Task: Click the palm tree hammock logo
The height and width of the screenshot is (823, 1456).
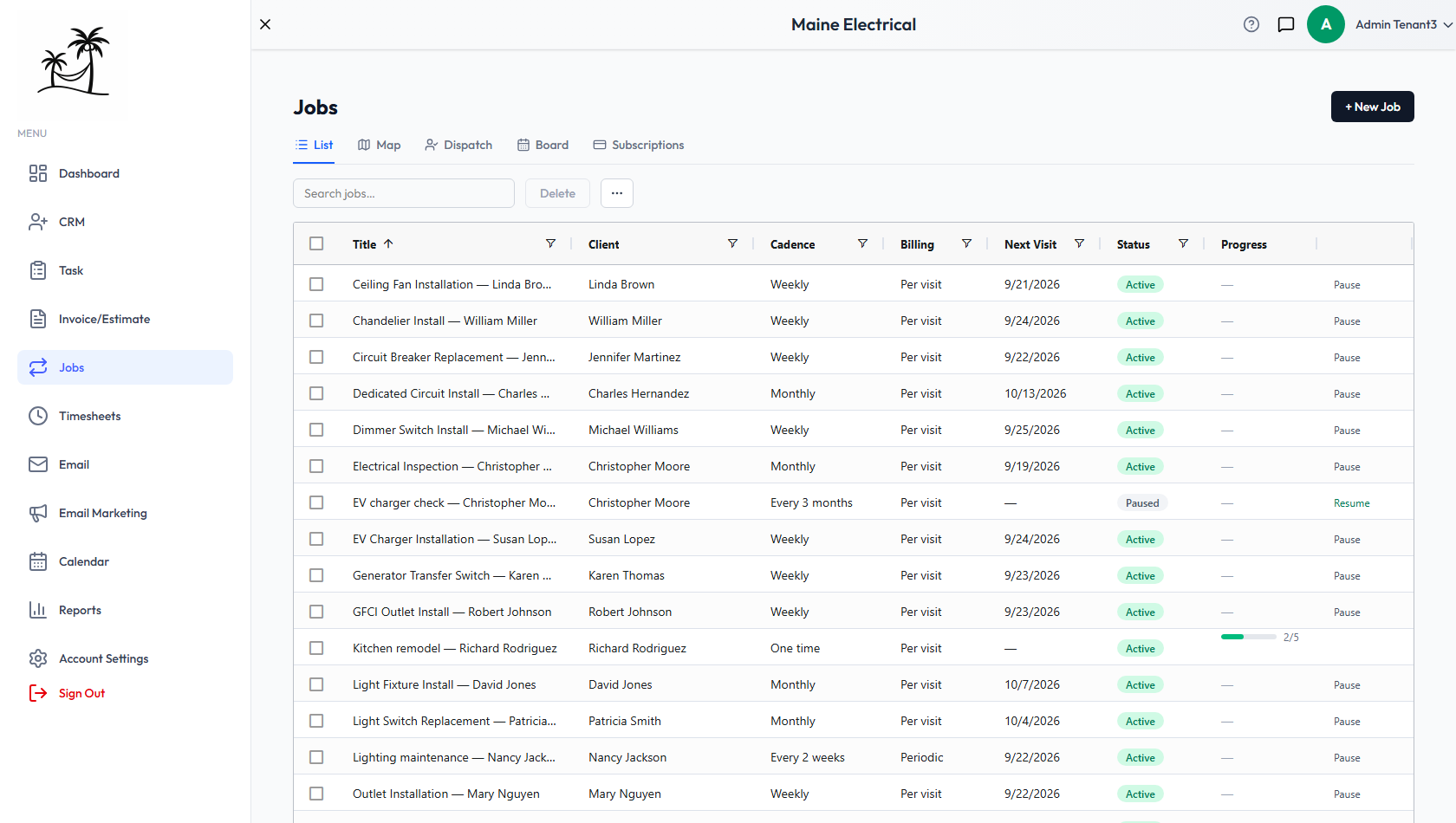Action: click(74, 61)
